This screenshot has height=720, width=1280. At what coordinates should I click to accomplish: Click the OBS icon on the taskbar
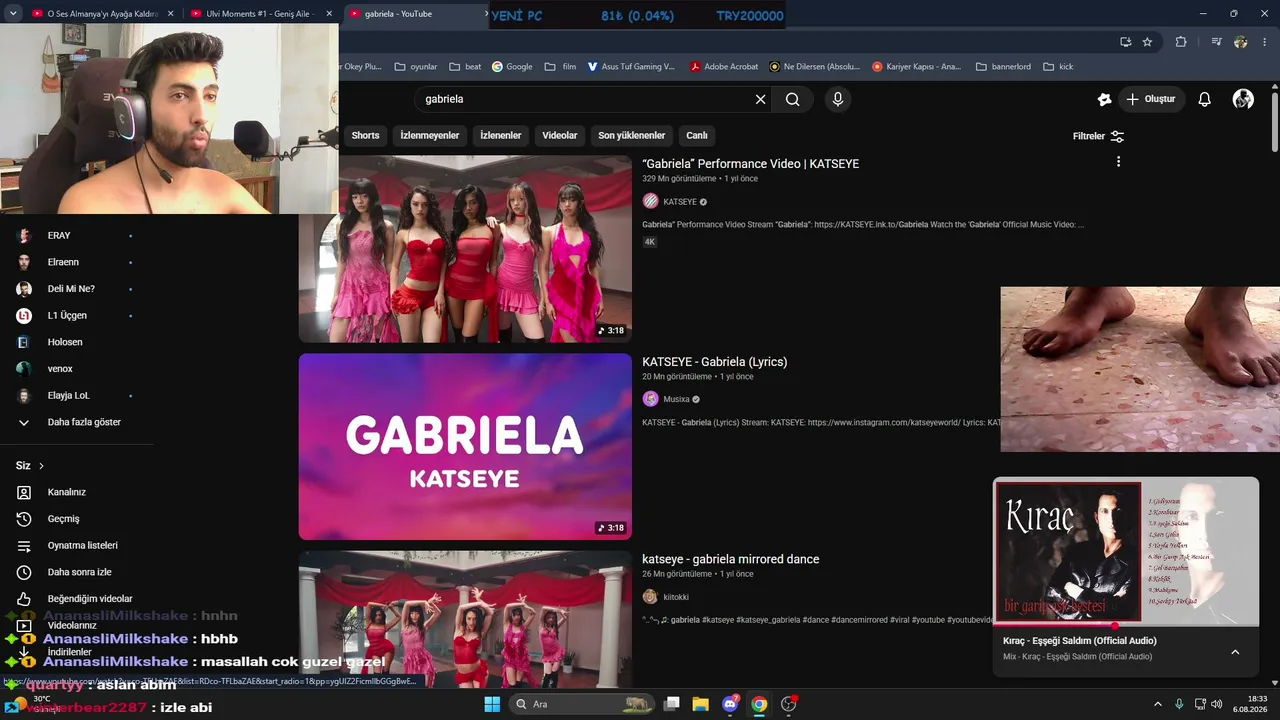(x=789, y=704)
